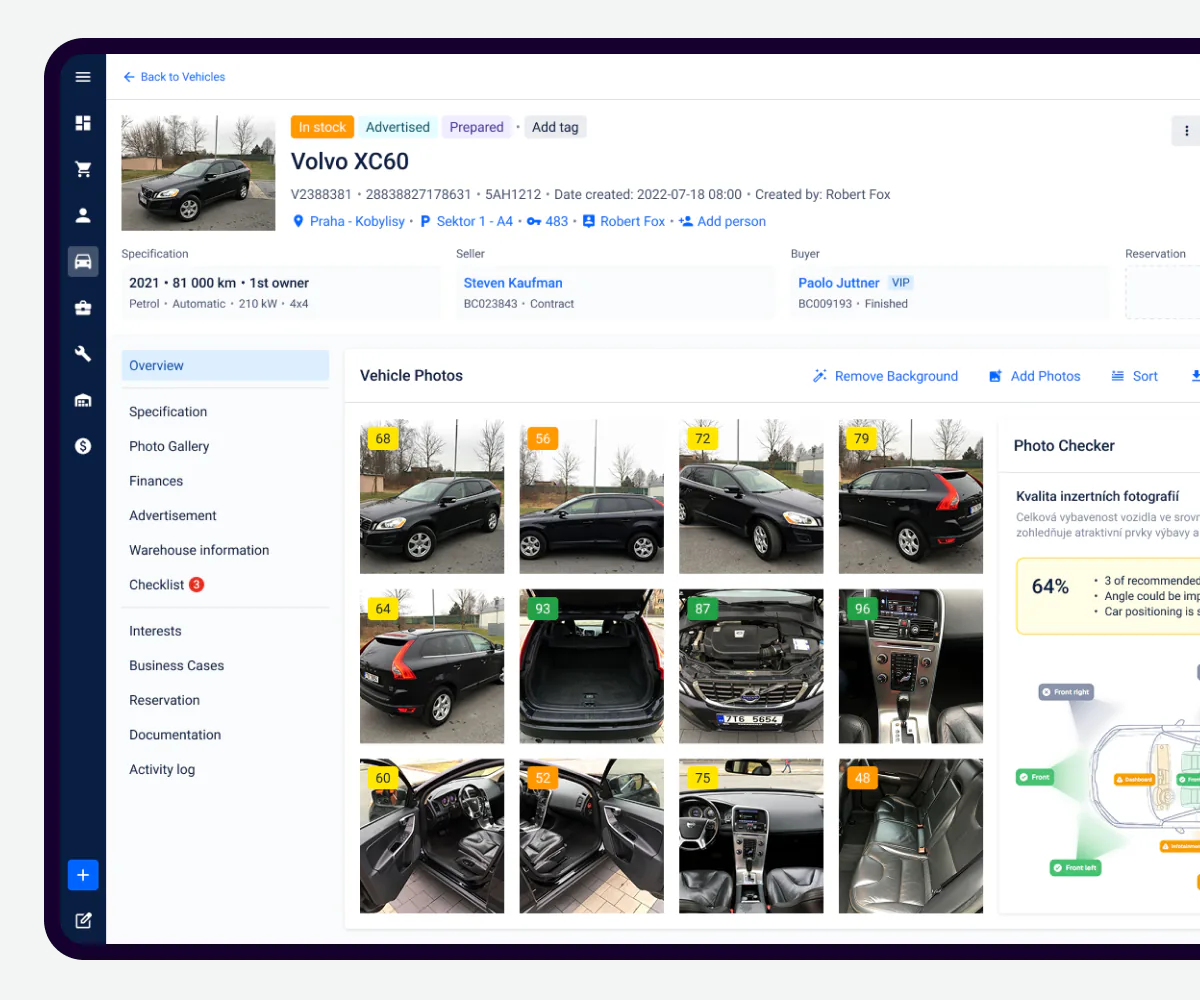Open interior door photo scored 60

432,836
